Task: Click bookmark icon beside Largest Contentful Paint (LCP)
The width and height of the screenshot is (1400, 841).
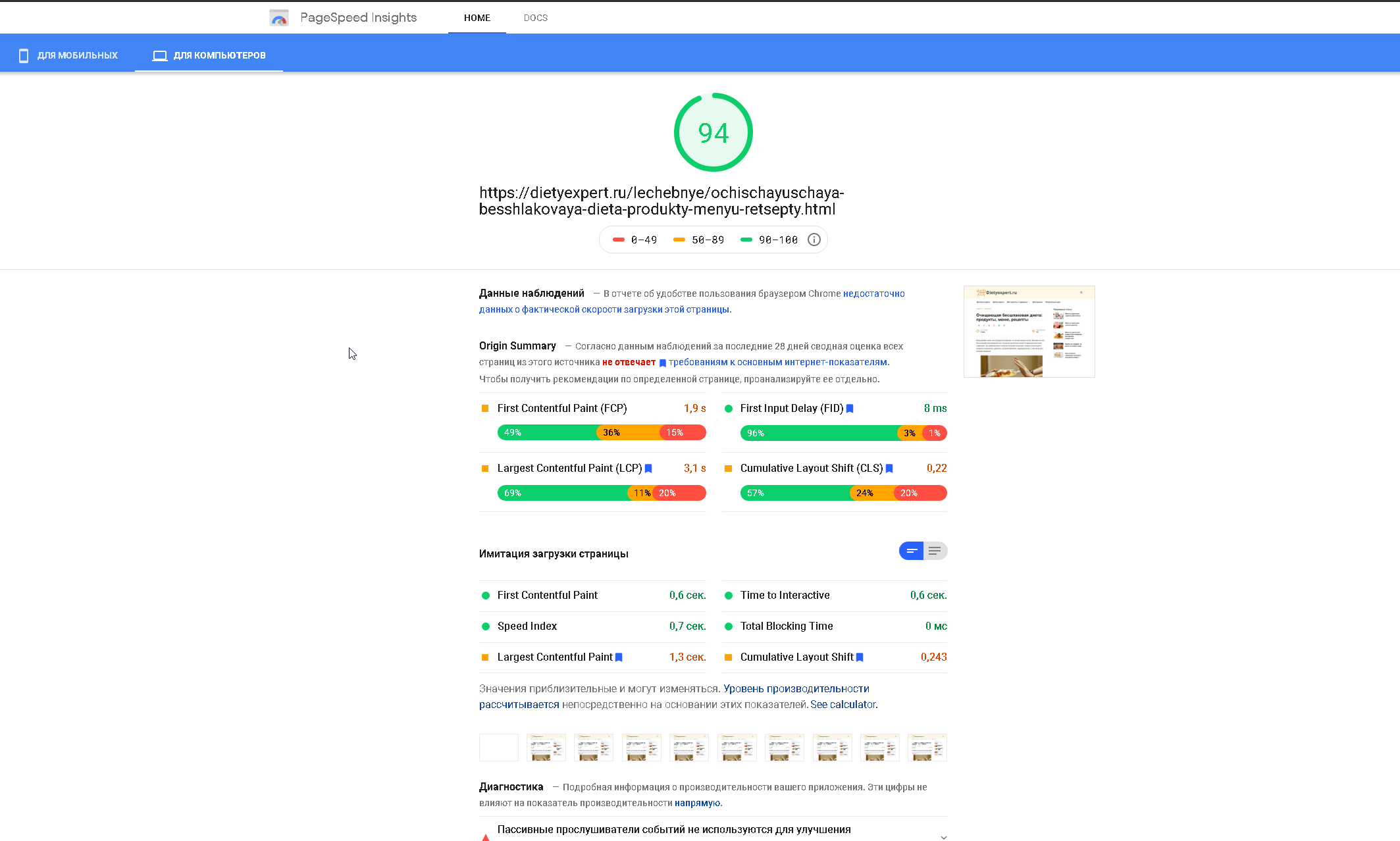Action: tap(648, 469)
